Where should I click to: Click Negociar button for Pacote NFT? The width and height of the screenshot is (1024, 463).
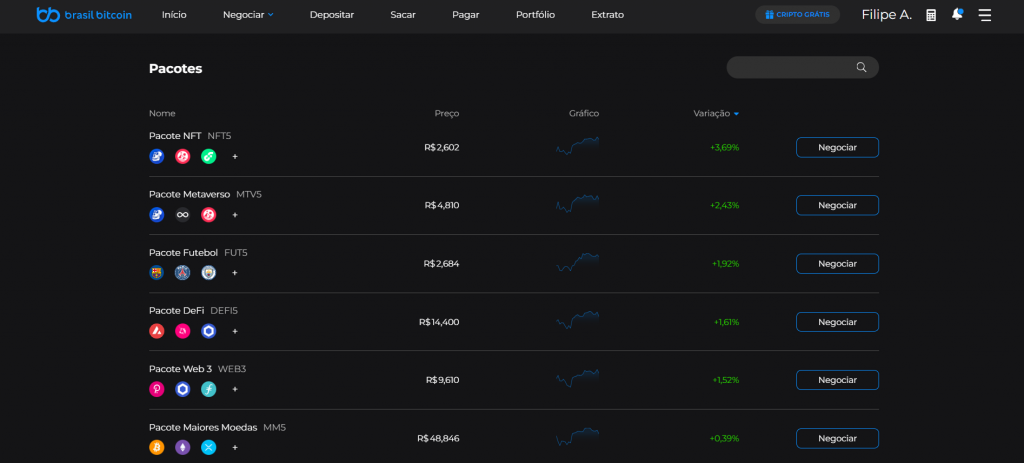[837, 148]
